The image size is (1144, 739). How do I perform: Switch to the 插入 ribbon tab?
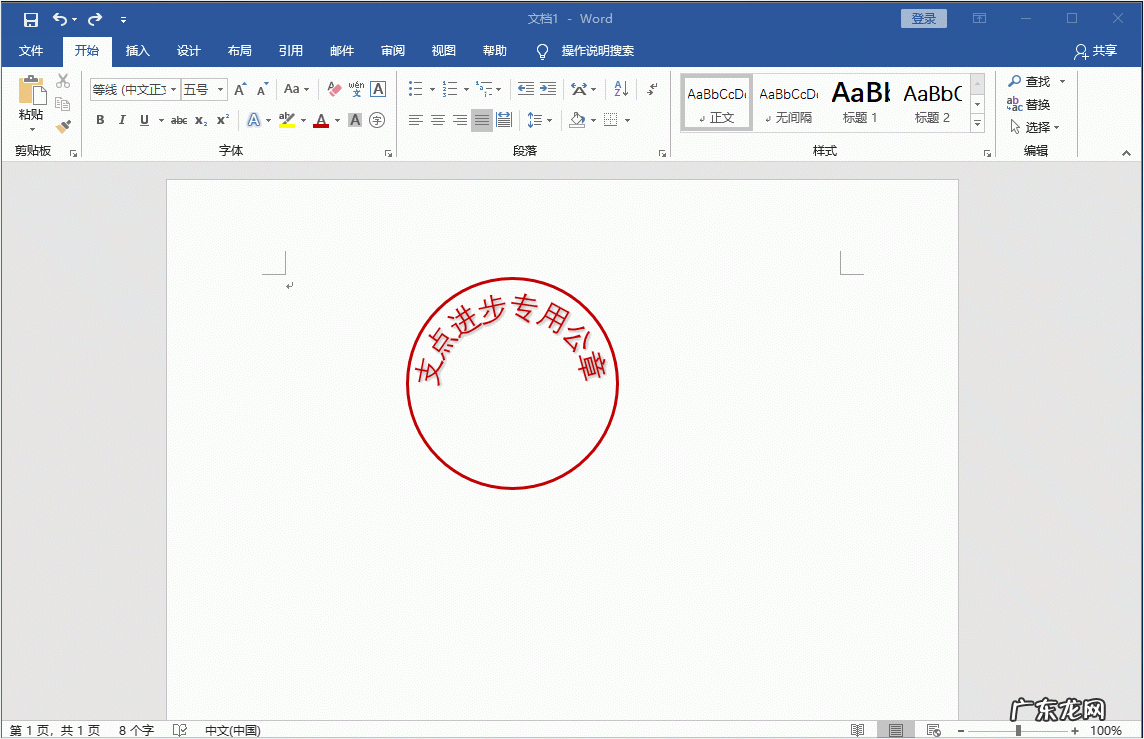pos(137,51)
